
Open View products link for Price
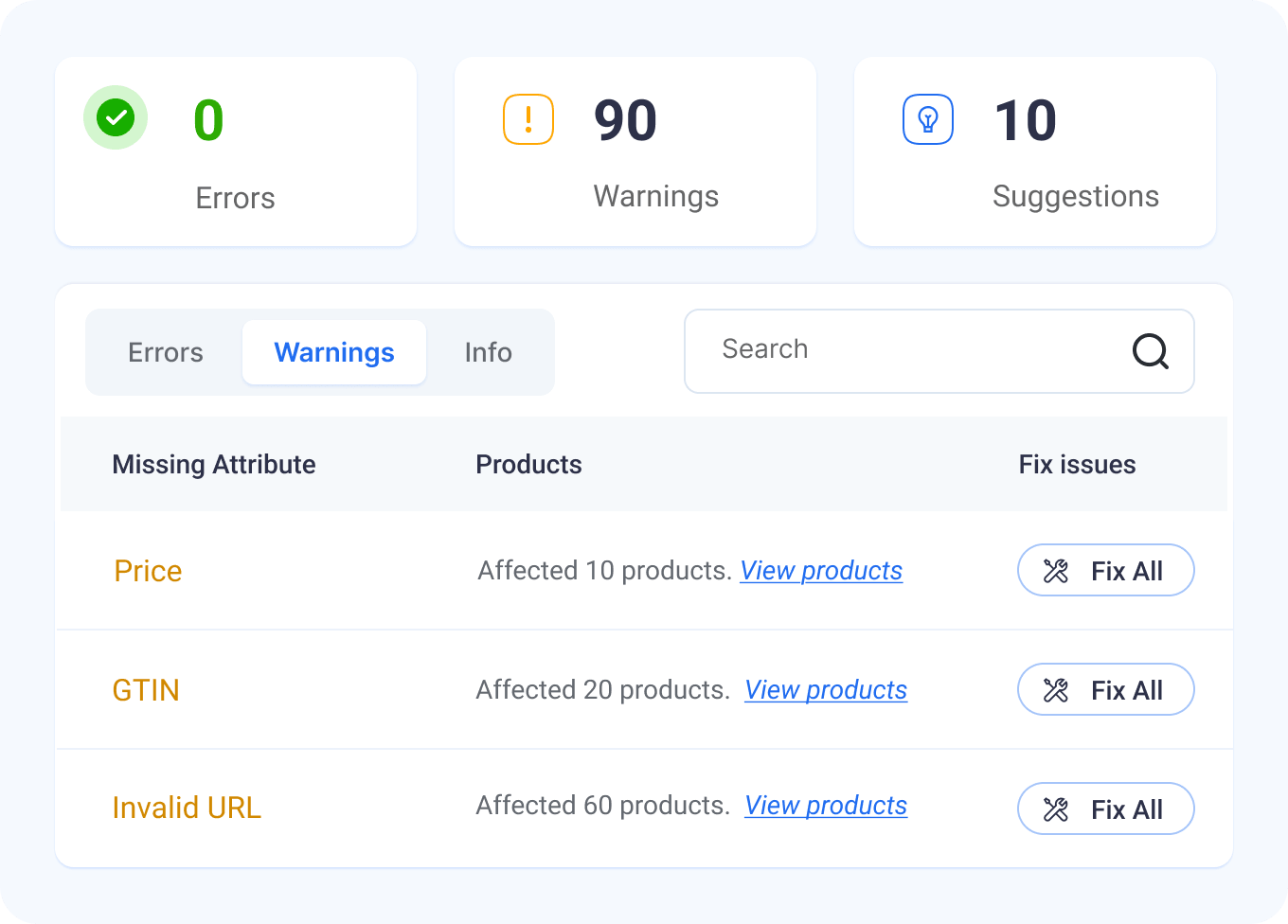click(x=821, y=571)
